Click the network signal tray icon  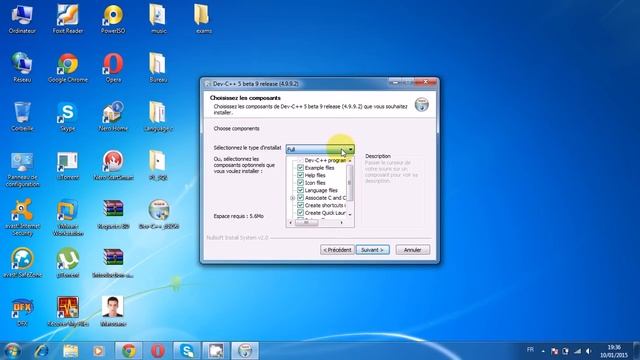[x=577, y=351]
